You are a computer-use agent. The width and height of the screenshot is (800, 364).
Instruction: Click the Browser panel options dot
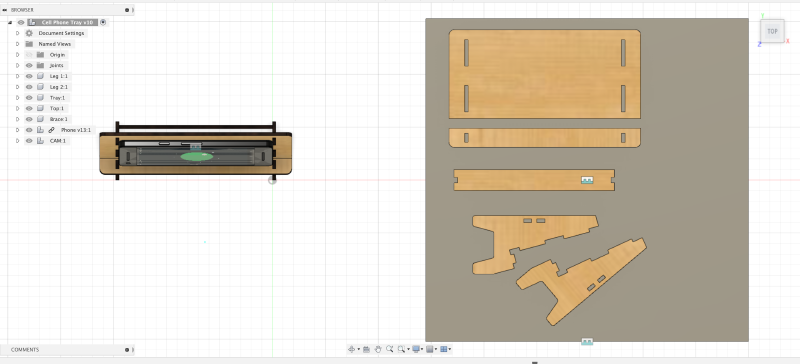(x=127, y=10)
